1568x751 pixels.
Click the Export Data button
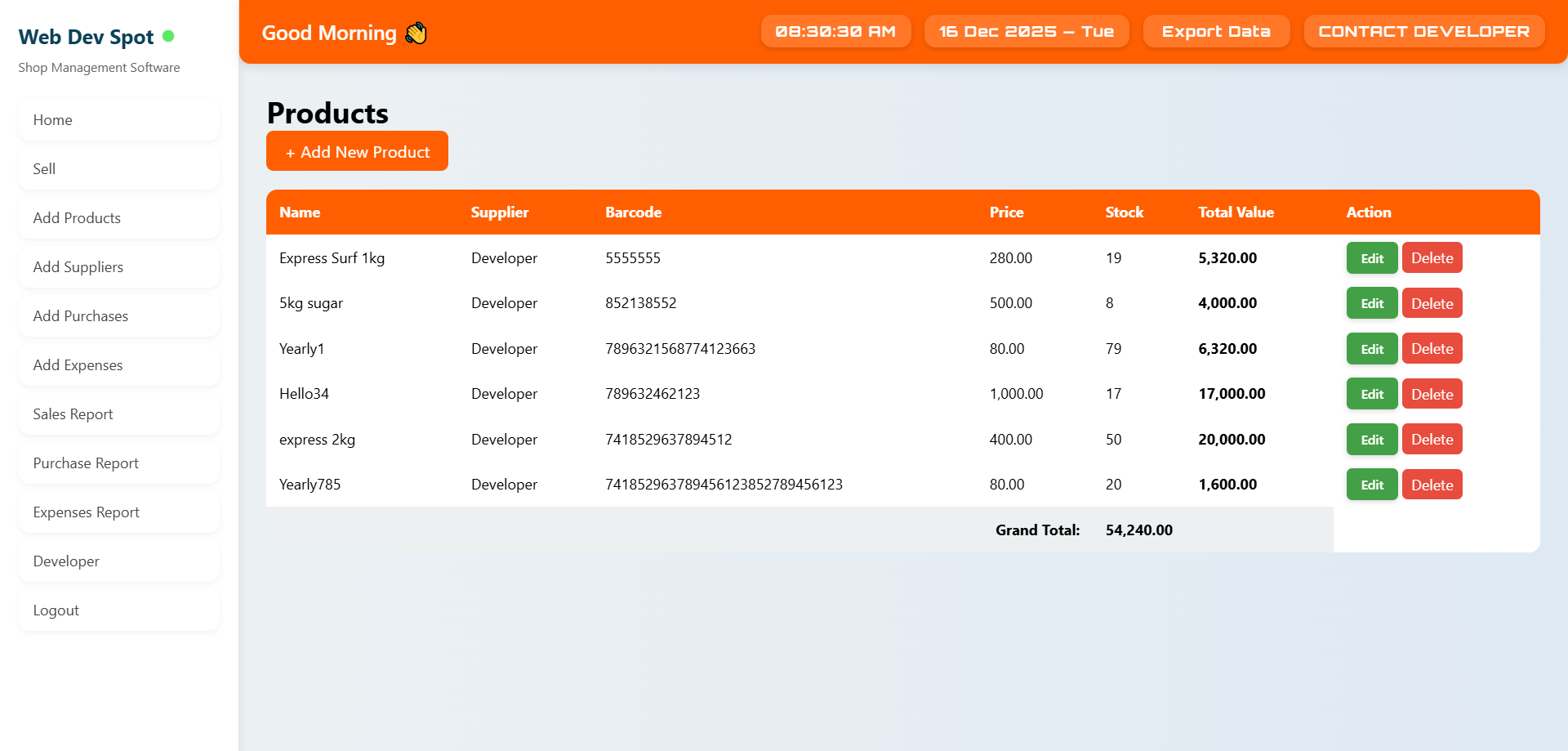point(1216,32)
